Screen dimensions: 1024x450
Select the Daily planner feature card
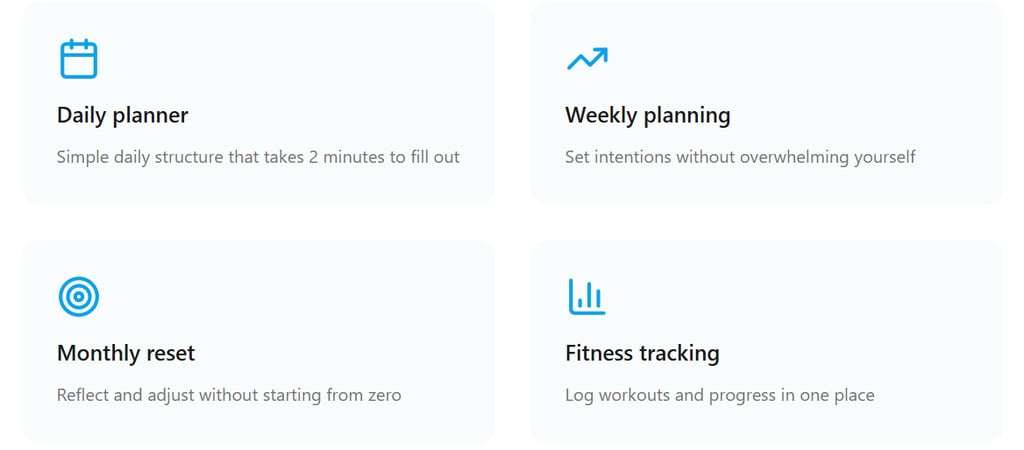(259, 103)
